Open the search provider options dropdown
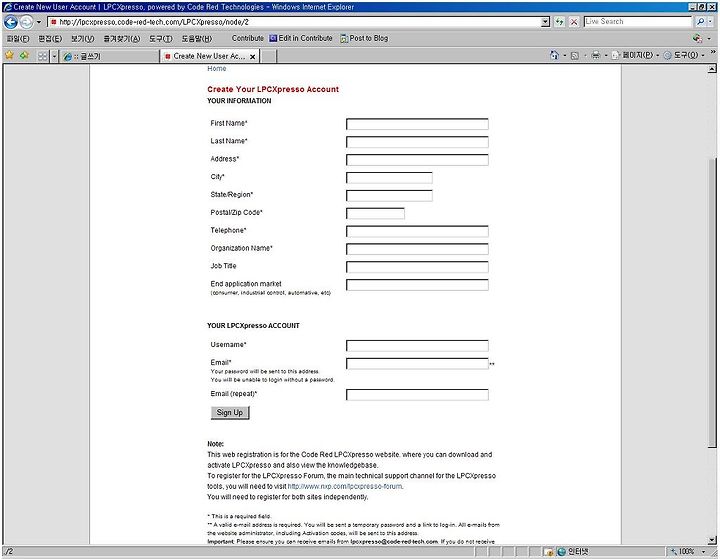The width and height of the screenshot is (720, 559). pos(710,22)
